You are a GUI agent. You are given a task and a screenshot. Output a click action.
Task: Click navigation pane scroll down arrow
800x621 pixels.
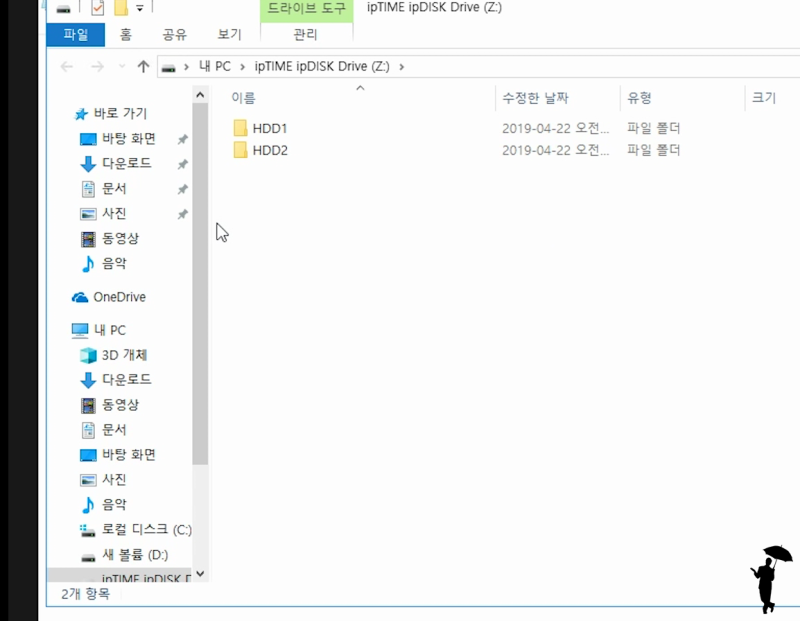point(200,574)
